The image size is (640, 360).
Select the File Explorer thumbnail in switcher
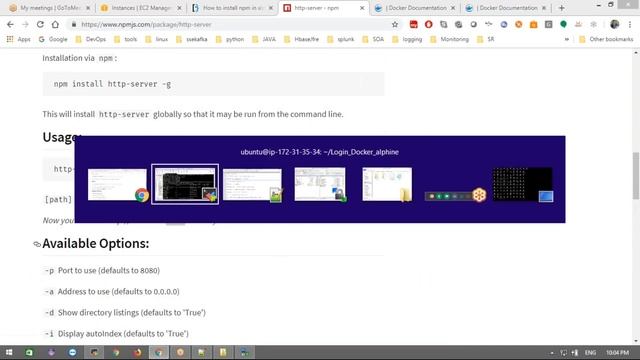387,184
